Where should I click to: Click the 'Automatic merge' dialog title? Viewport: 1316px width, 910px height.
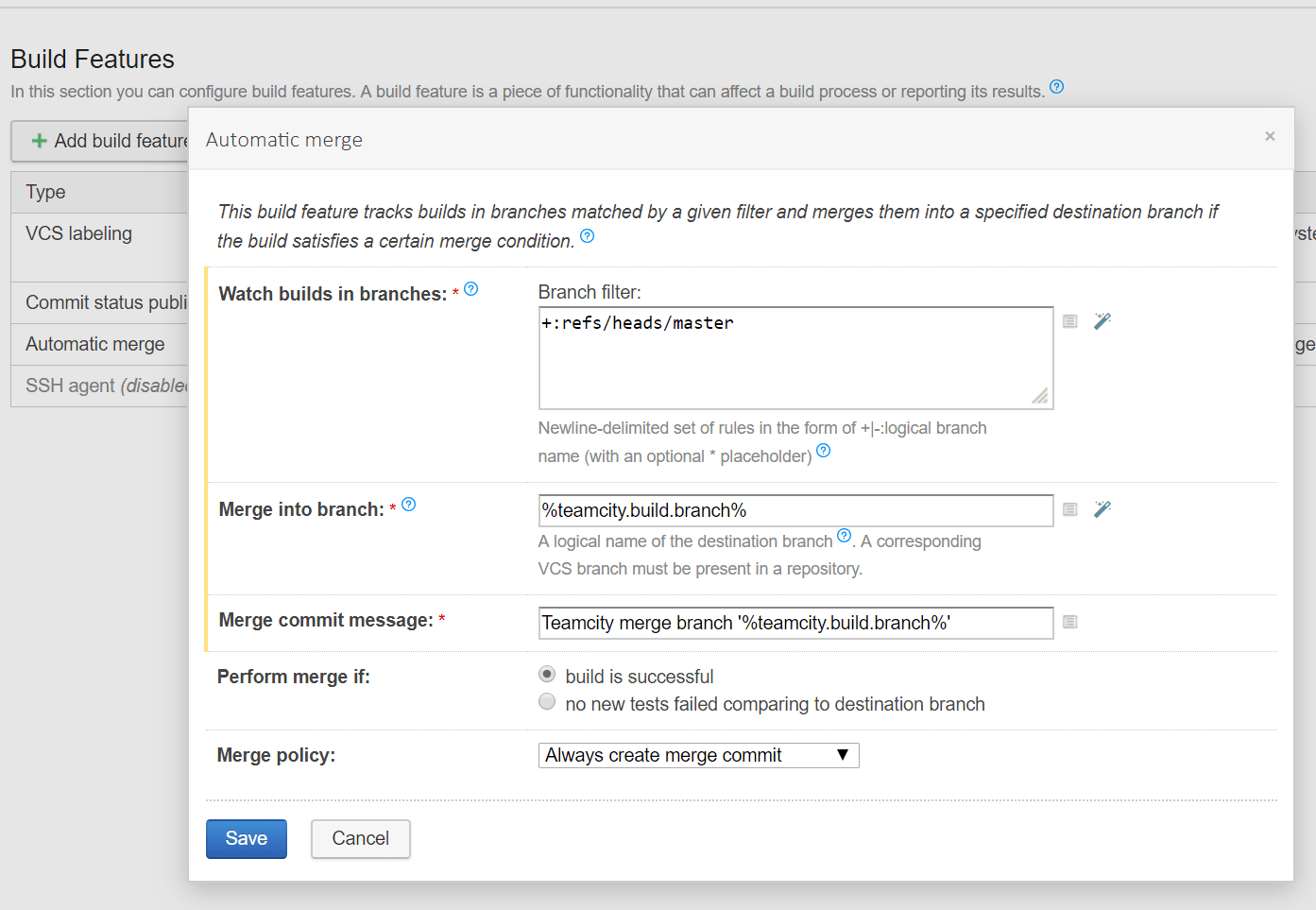(x=284, y=140)
